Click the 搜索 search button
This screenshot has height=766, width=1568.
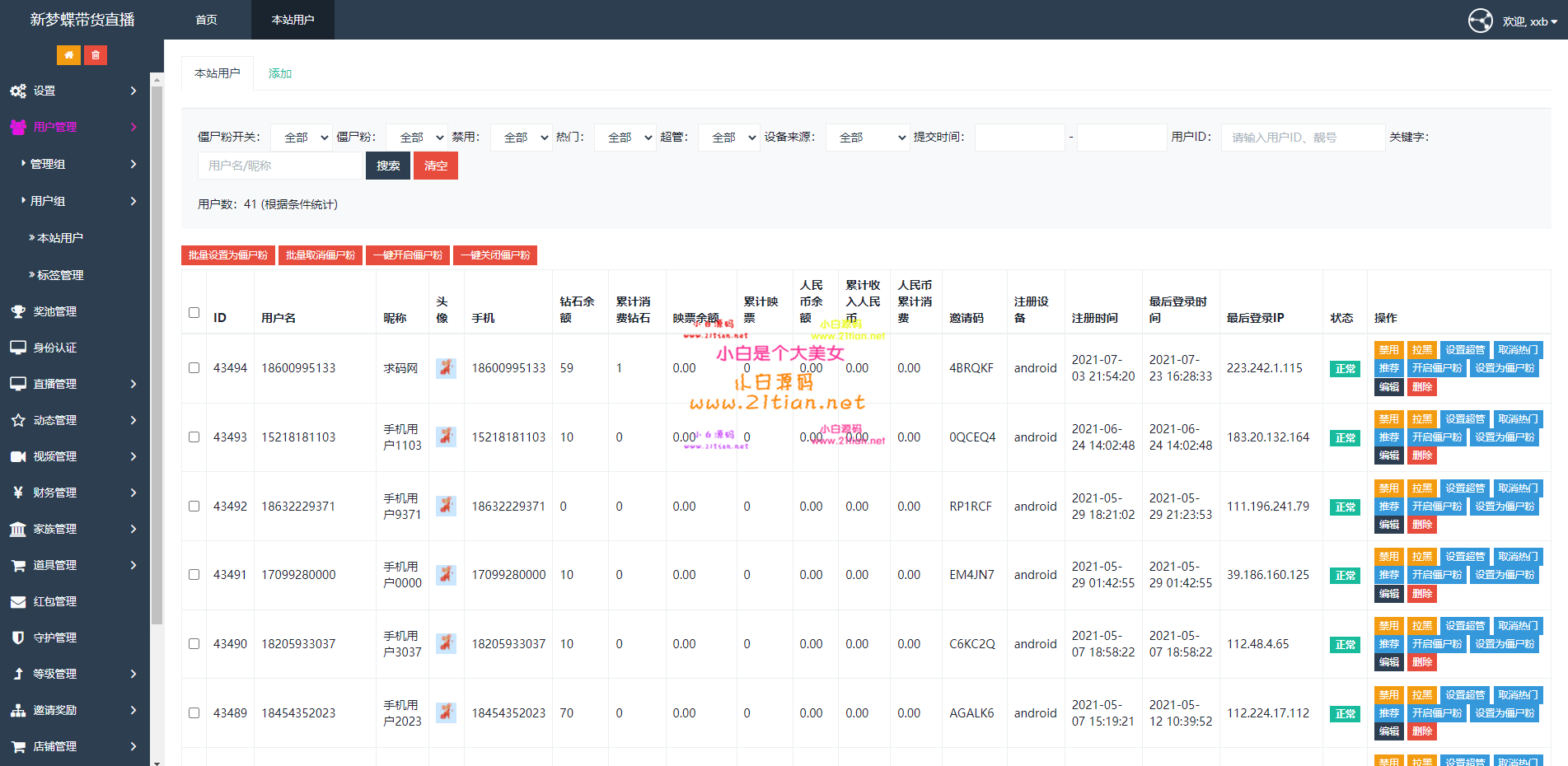tap(388, 166)
